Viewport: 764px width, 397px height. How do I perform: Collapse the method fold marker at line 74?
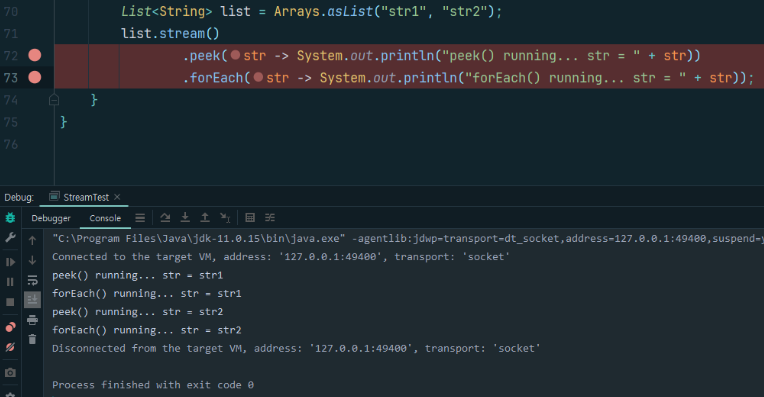[54, 100]
